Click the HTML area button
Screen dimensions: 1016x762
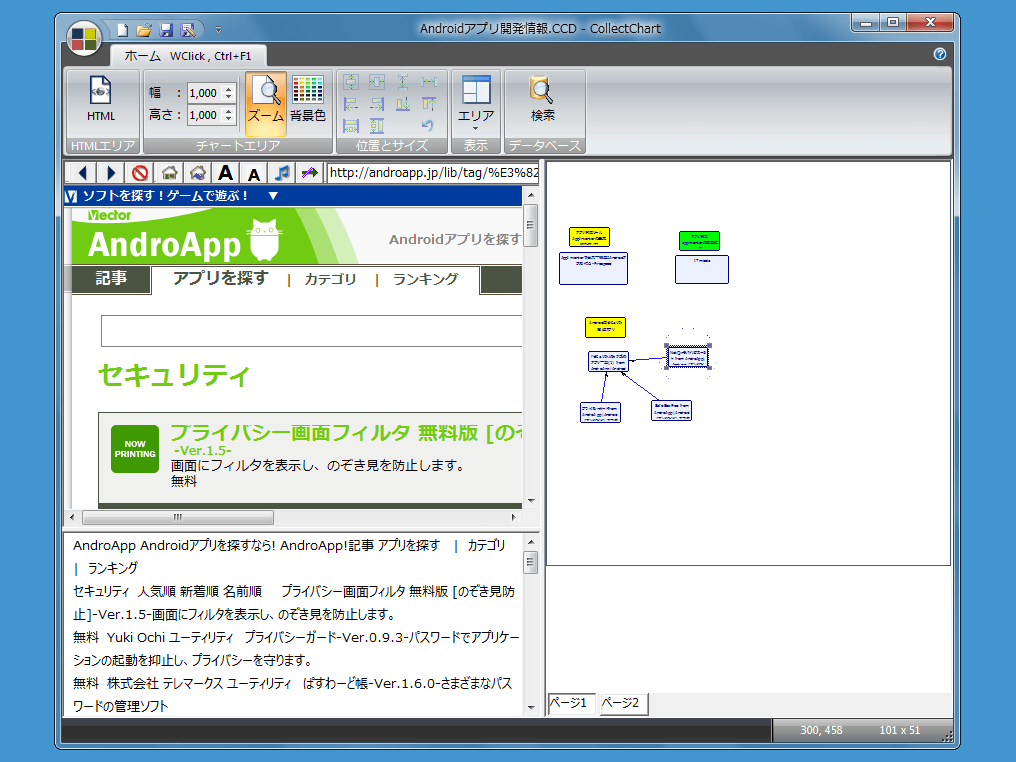tap(101, 99)
